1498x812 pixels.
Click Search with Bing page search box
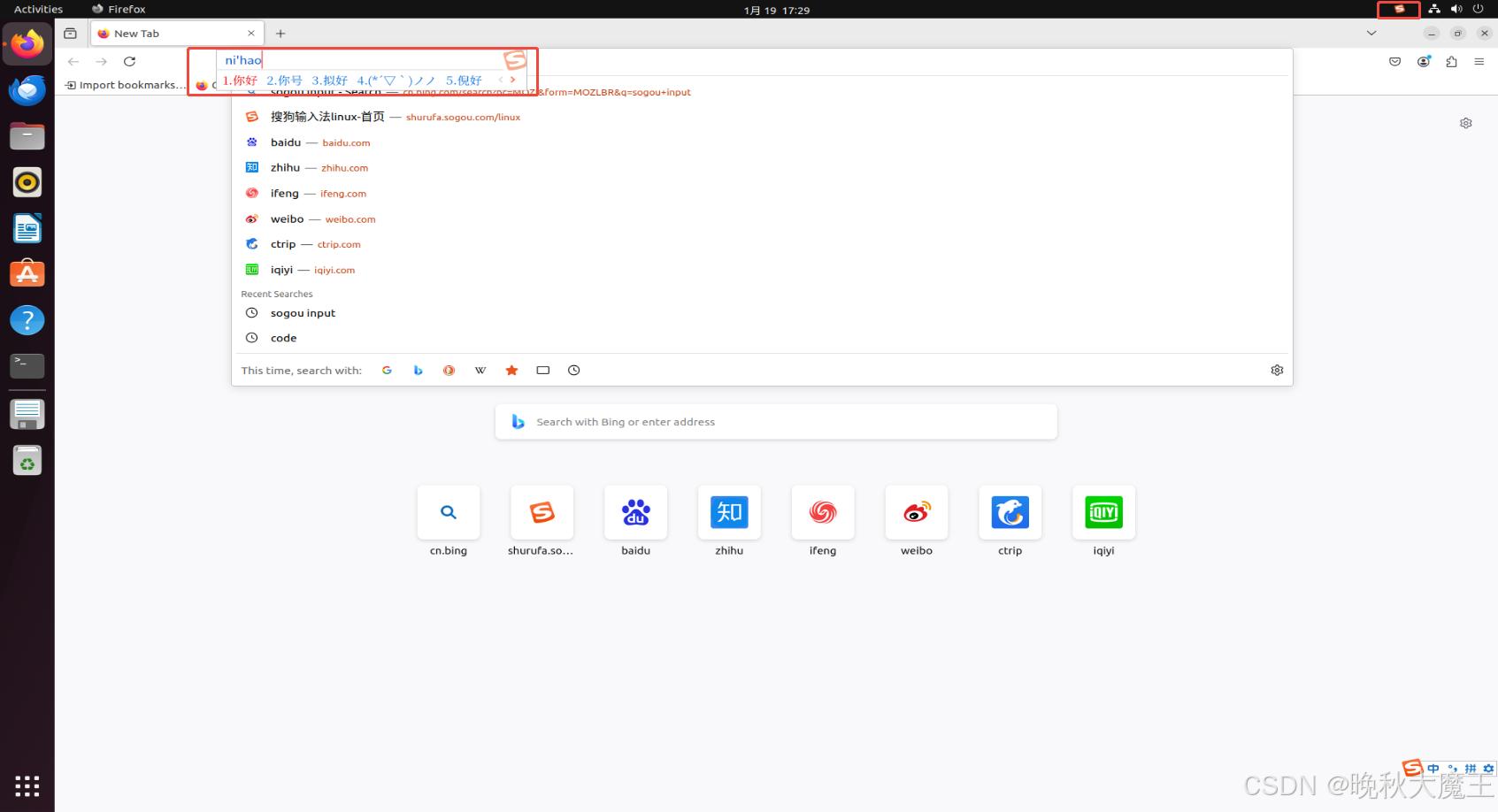[776, 422]
